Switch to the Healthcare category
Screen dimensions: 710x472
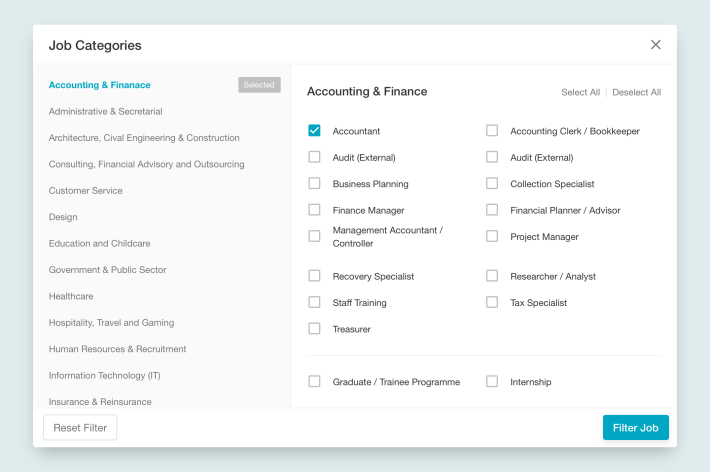pos(71,296)
